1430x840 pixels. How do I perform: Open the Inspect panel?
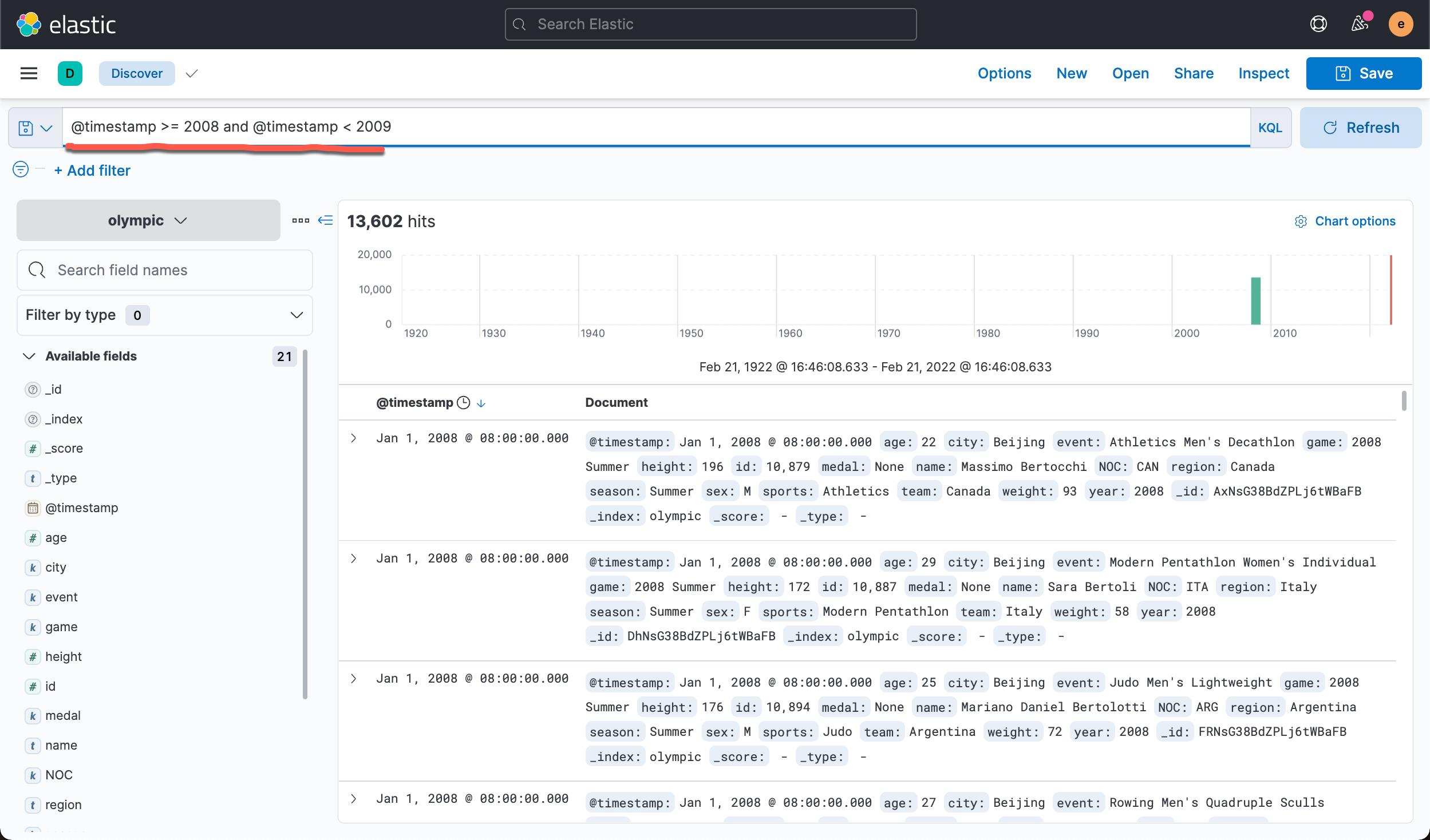click(1263, 73)
